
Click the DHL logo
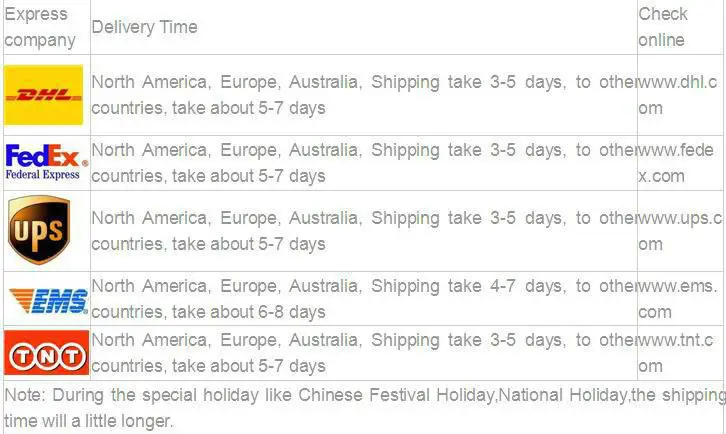[x=44, y=95]
